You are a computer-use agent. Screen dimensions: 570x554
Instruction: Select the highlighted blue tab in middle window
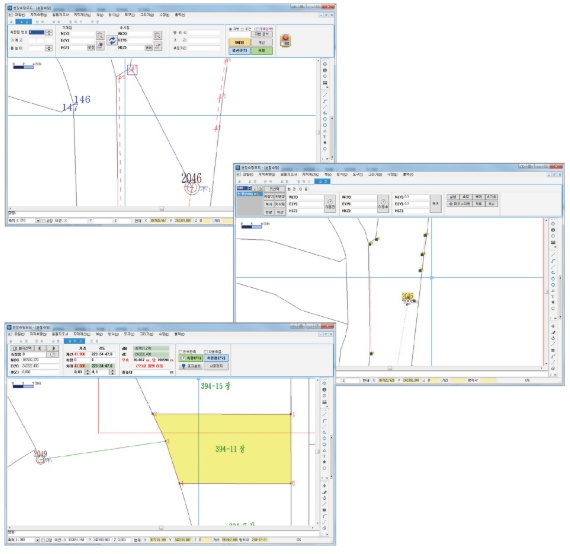pyautogui.click(x=322, y=181)
